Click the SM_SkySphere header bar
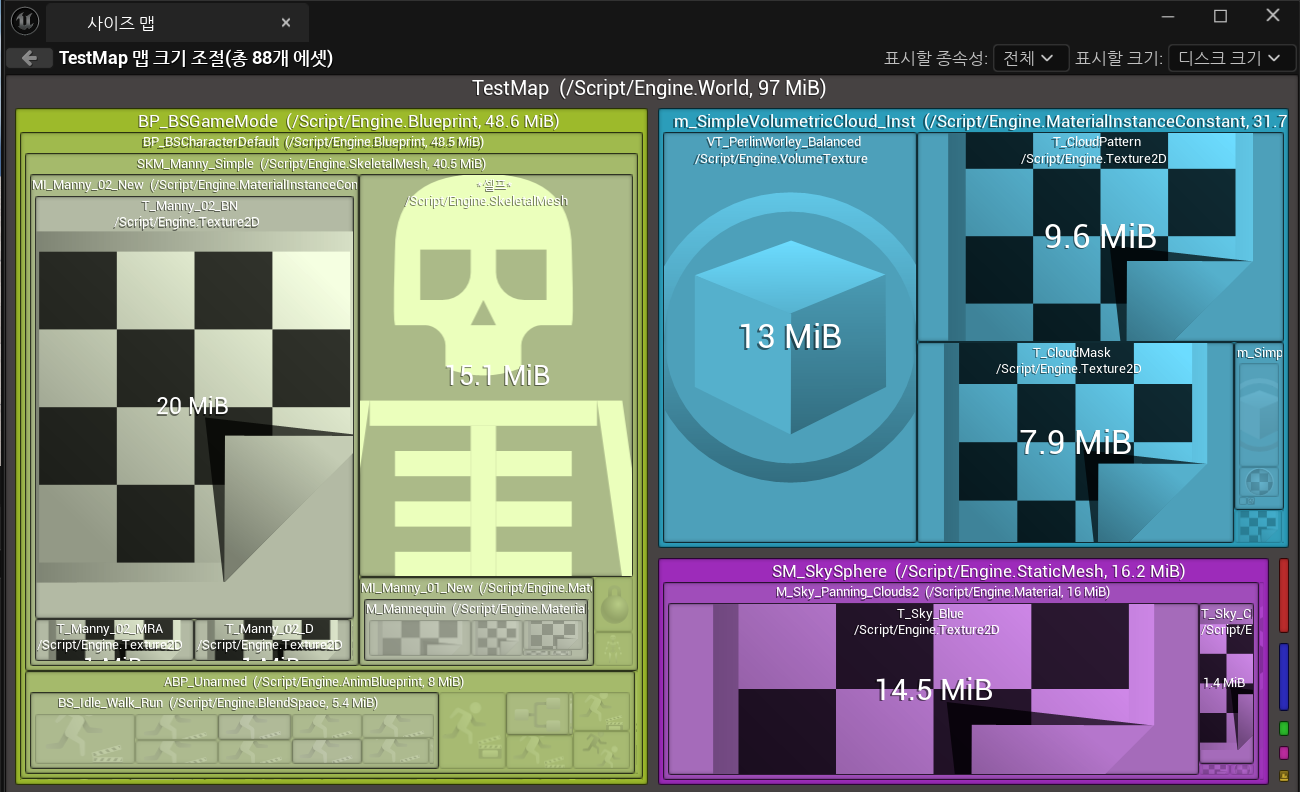Image resolution: width=1300 pixels, height=792 pixels. pyautogui.click(x=978, y=571)
